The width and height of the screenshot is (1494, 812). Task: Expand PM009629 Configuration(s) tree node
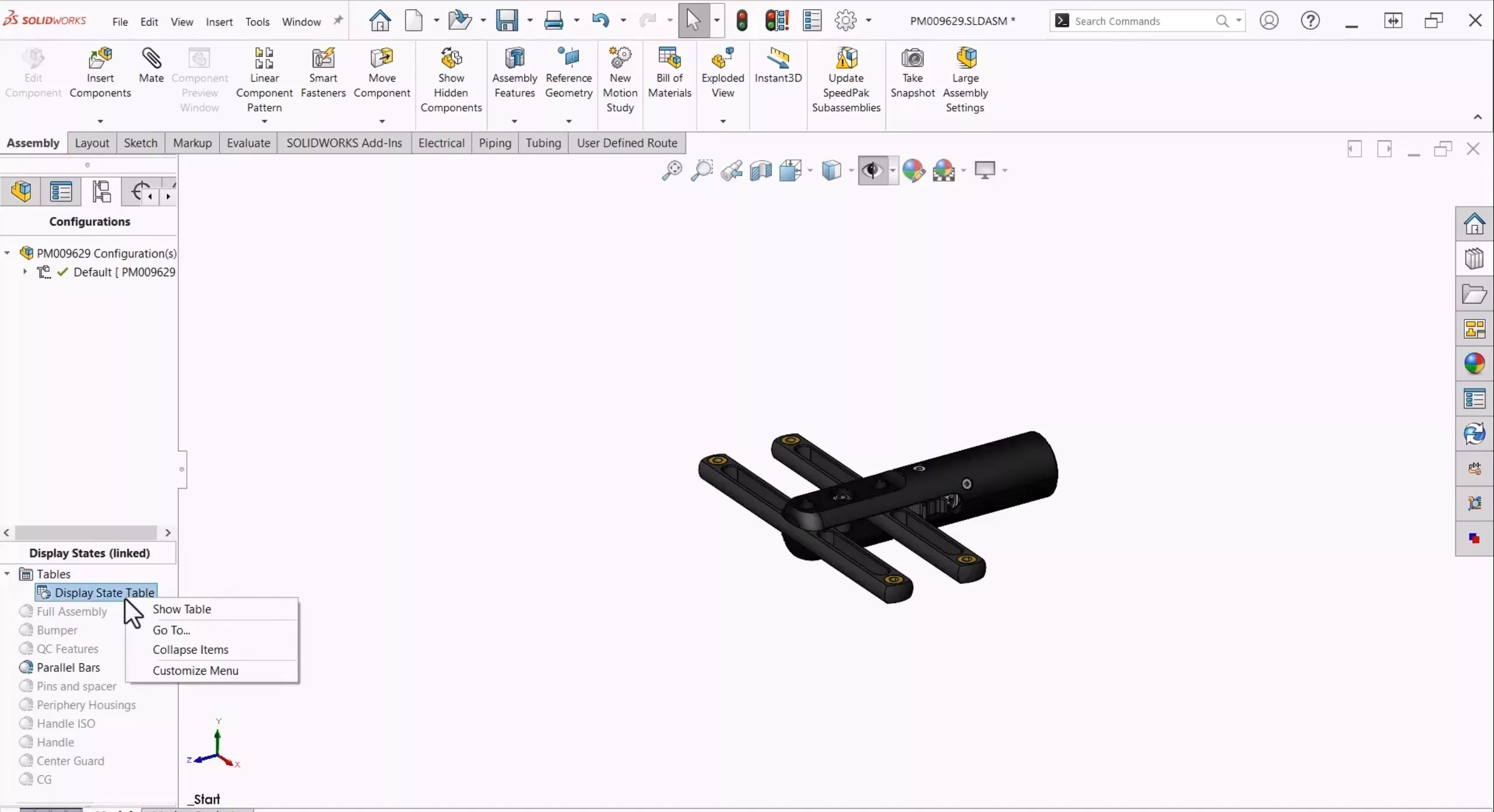pos(7,253)
